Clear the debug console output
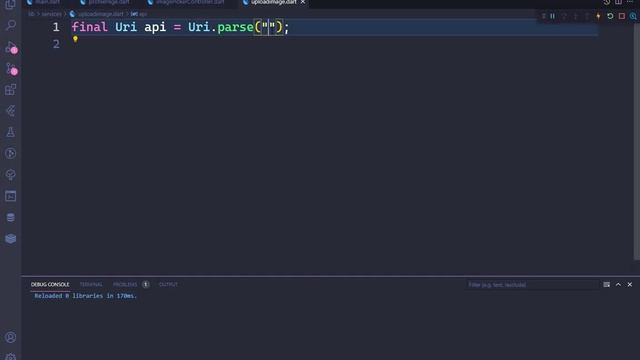The width and height of the screenshot is (640, 360). click(607, 284)
